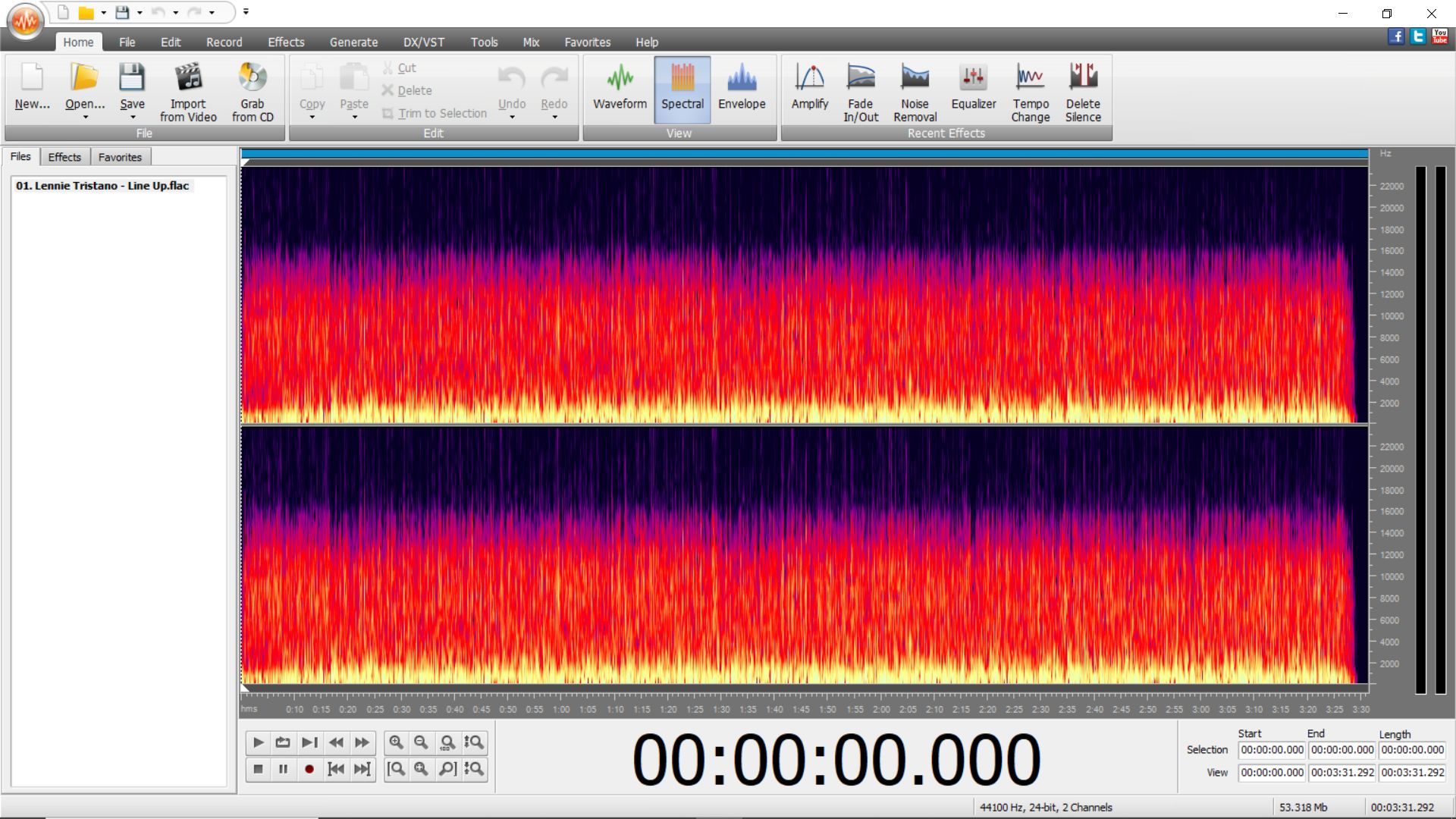Open the File ribbon tab
Viewport: 1456px width, 819px height.
(x=127, y=42)
